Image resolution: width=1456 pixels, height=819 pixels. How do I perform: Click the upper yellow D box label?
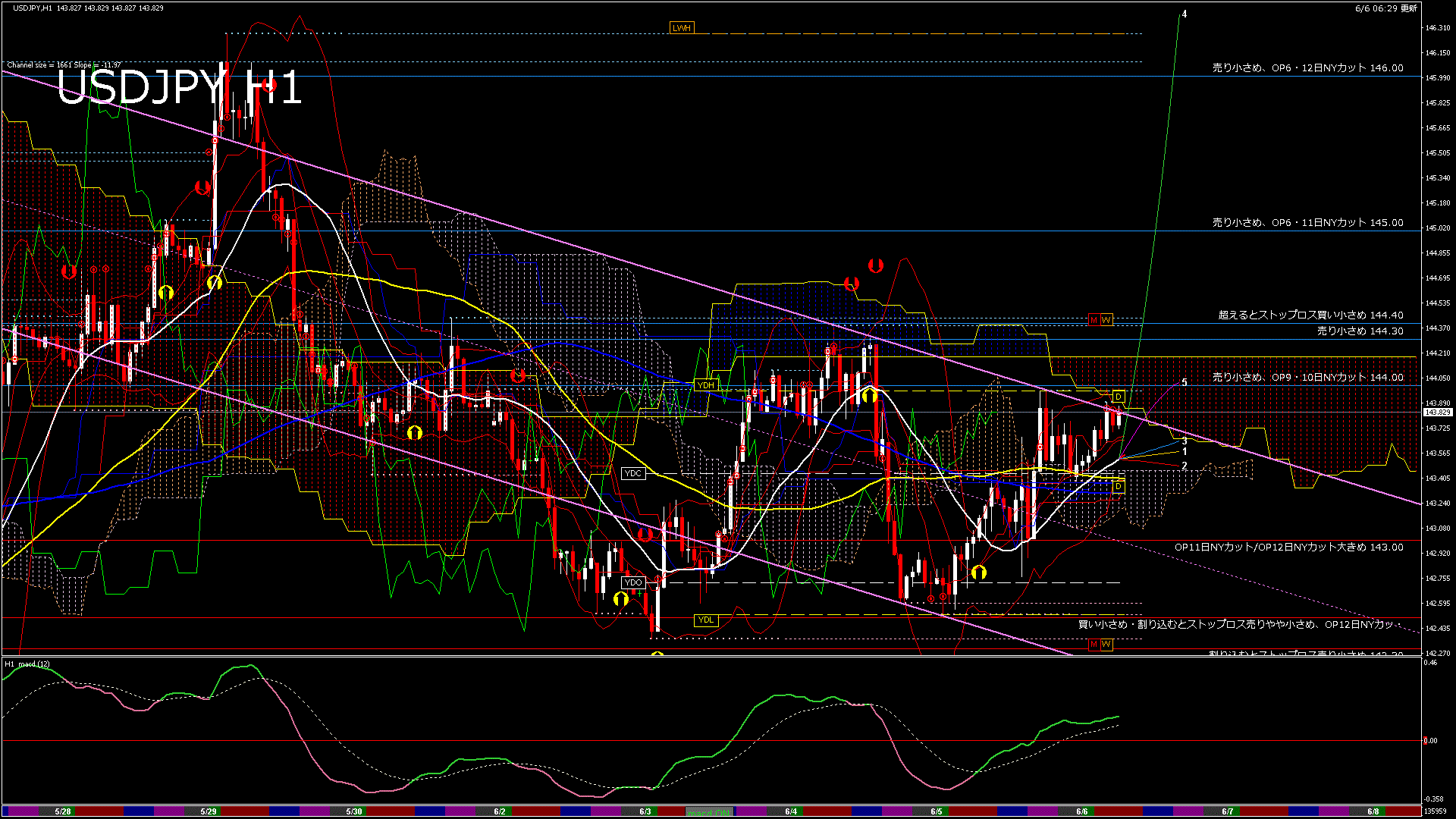[1118, 397]
